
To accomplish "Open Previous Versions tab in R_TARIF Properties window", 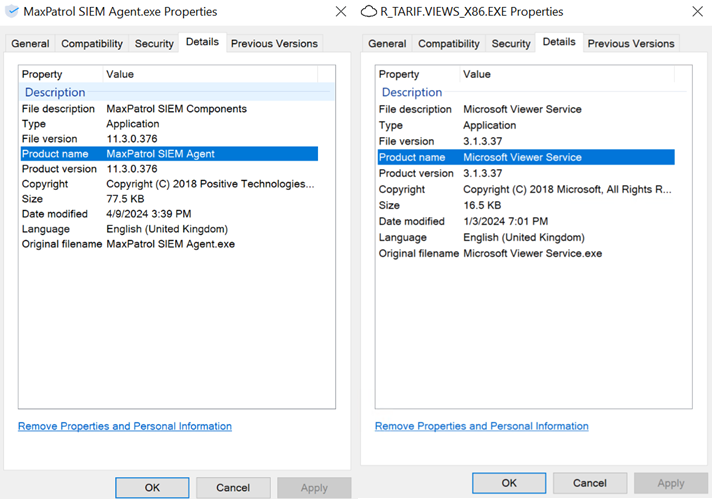I will coord(631,44).
